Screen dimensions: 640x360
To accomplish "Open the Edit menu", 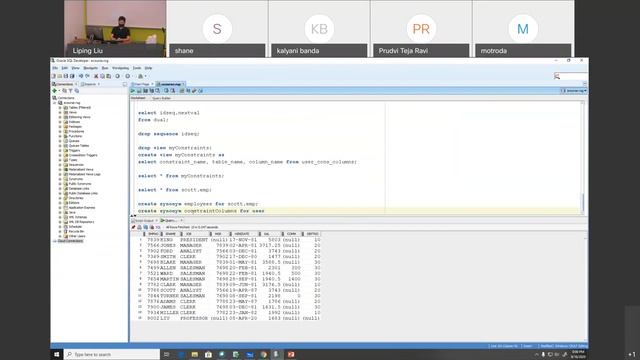I will click(x=64, y=68).
